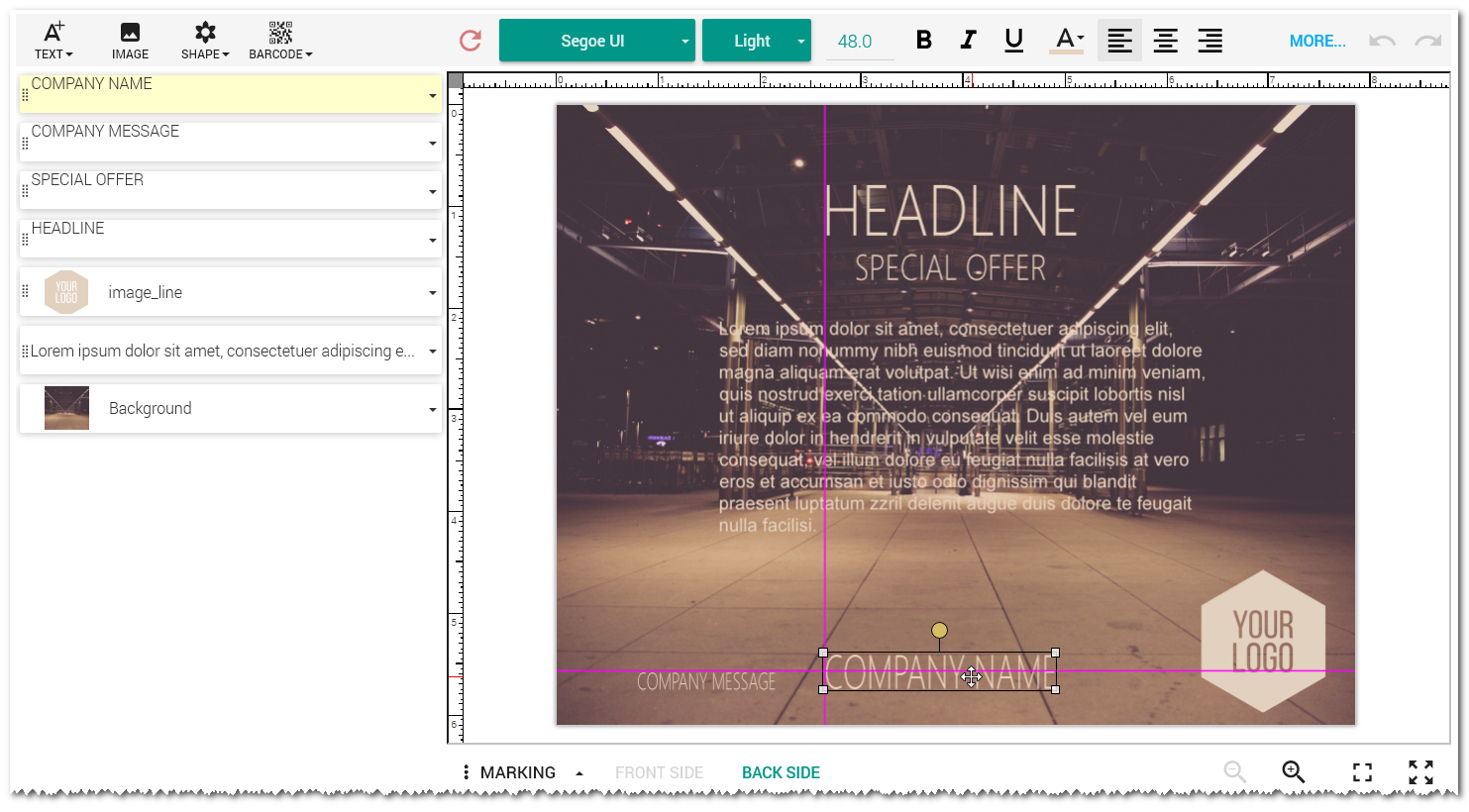1469x812 pixels.
Task: Toggle bold formatting
Action: (x=923, y=41)
